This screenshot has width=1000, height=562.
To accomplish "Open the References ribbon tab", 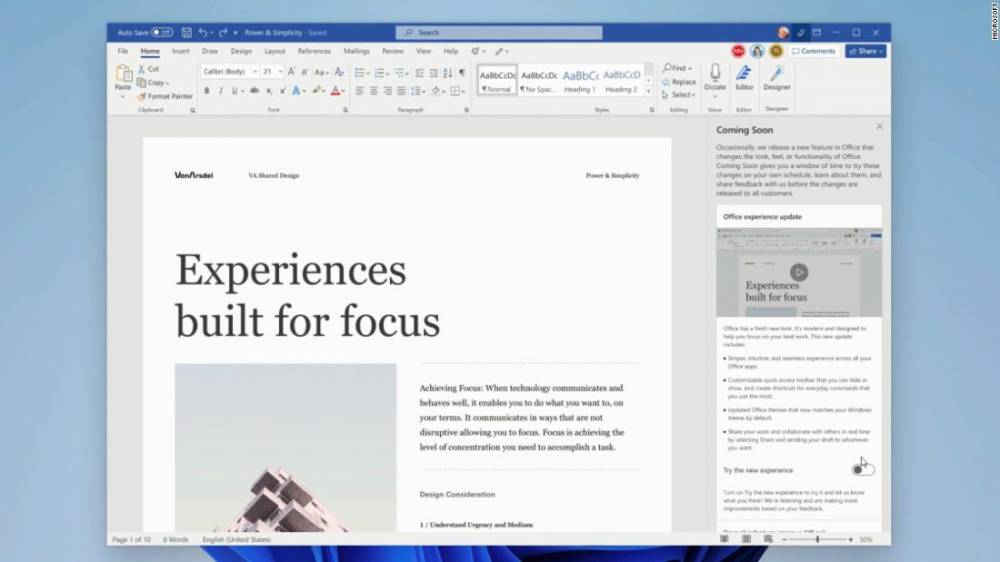I will (x=313, y=51).
